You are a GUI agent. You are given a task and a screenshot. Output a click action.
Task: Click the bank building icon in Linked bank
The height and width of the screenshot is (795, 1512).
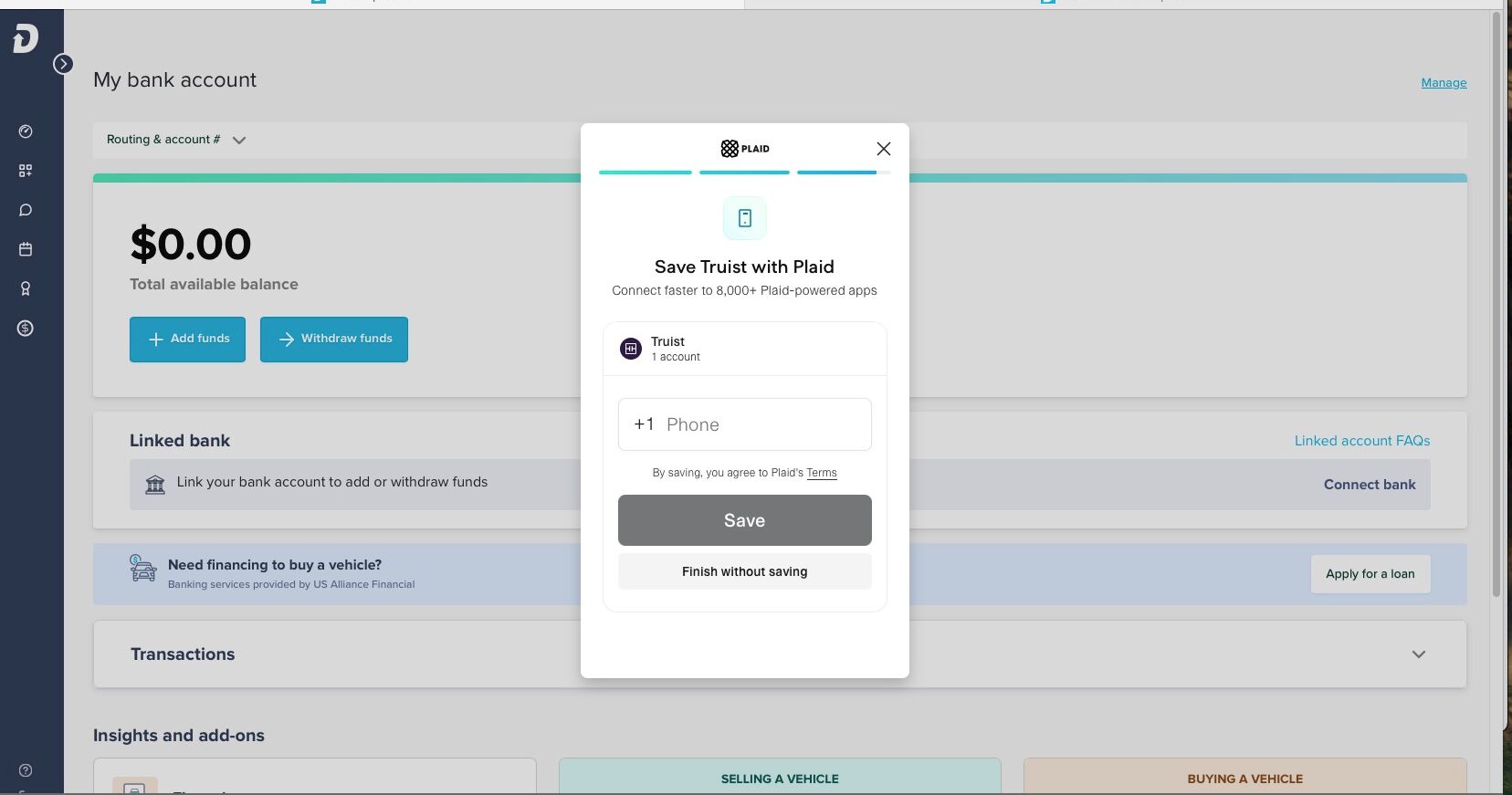click(155, 484)
